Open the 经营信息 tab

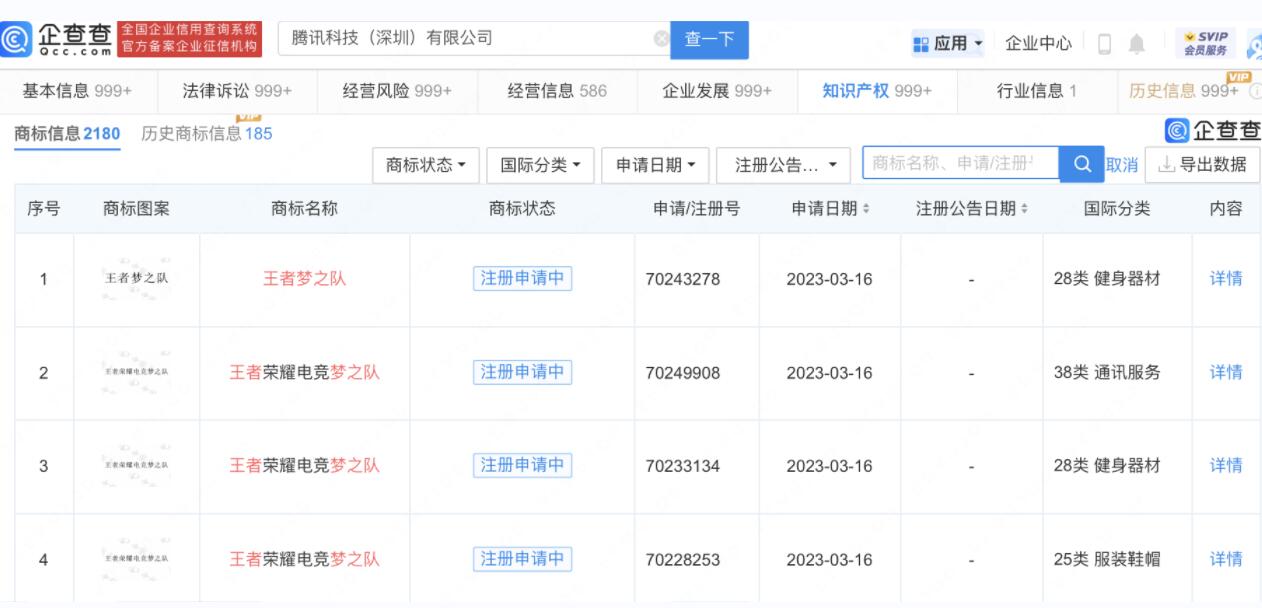pos(557,92)
